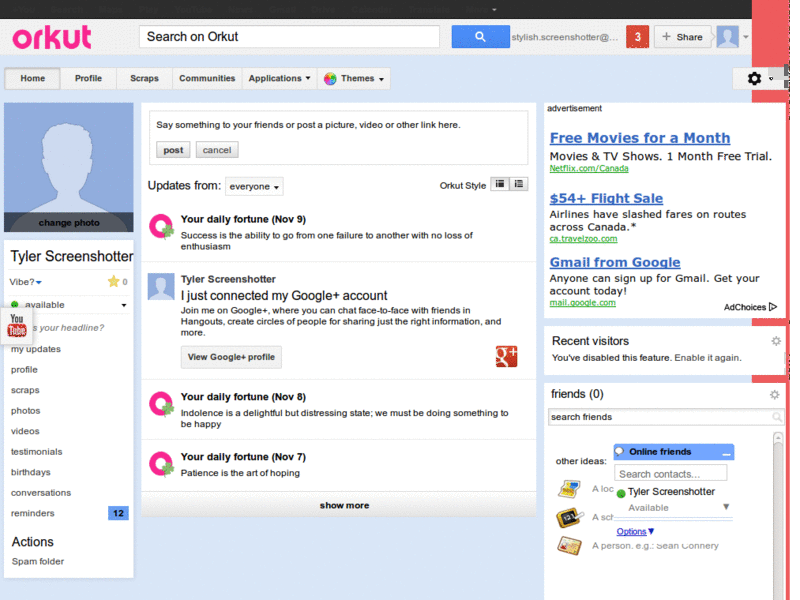Open the Free Movies for a Month ad
The height and width of the screenshot is (600, 800).
(640, 138)
